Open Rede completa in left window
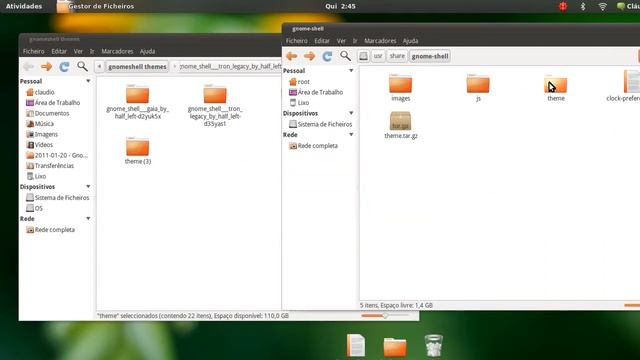Image resolution: width=640 pixels, height=360 pixels. point(50,230)
